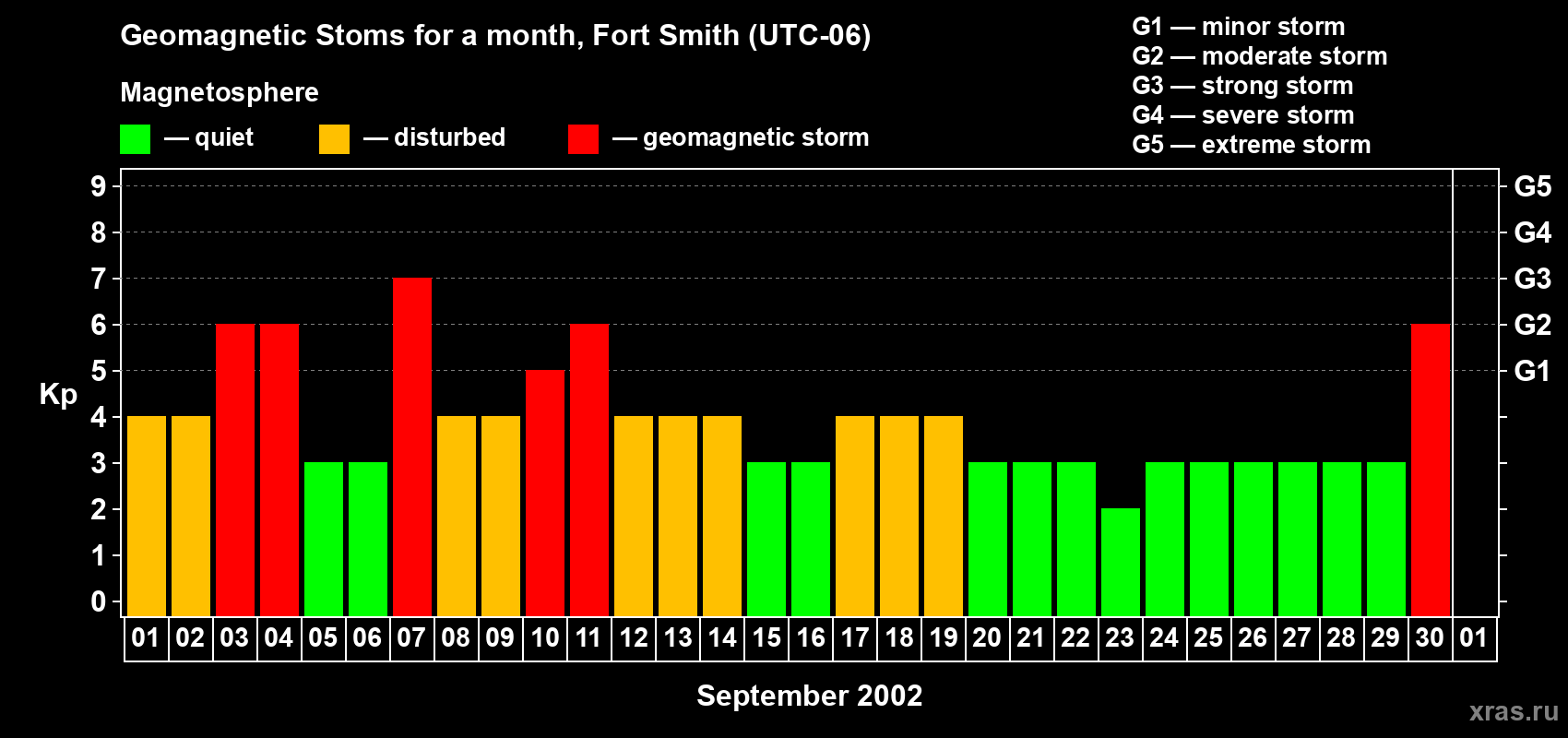Select the red bar for day 30
This screenshot has width=1568, height=738.
pos(1431,470)
